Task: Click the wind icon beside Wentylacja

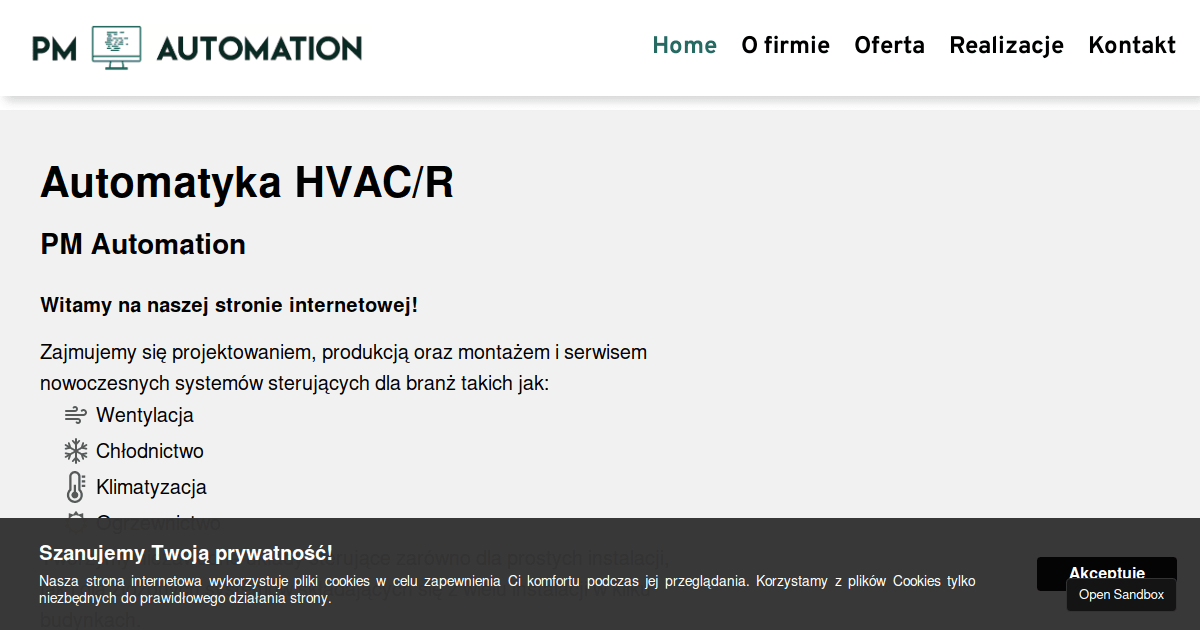Action: [x=76, y=415]
